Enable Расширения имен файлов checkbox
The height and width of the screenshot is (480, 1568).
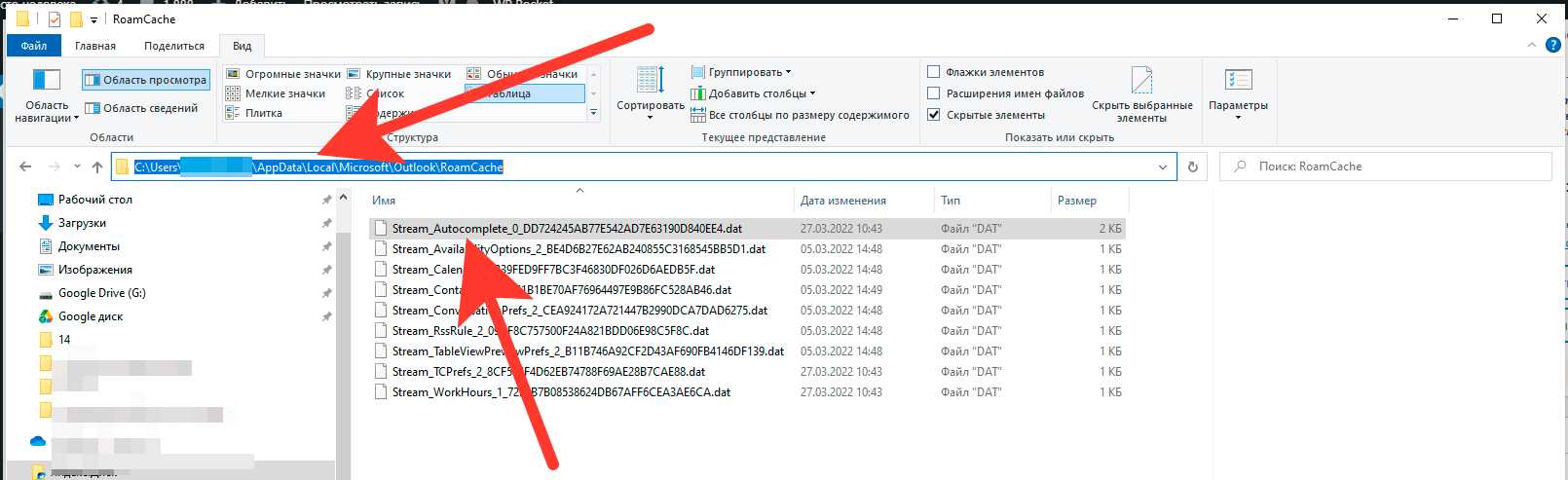pos(934,93)
